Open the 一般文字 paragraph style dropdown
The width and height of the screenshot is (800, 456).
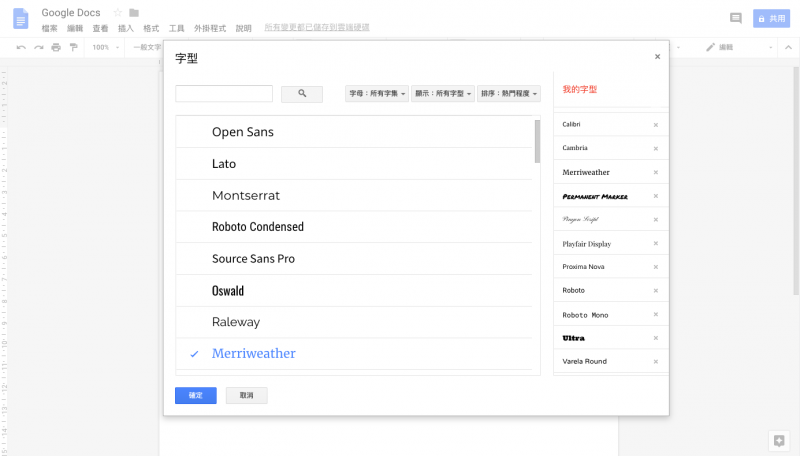point(147,47)
